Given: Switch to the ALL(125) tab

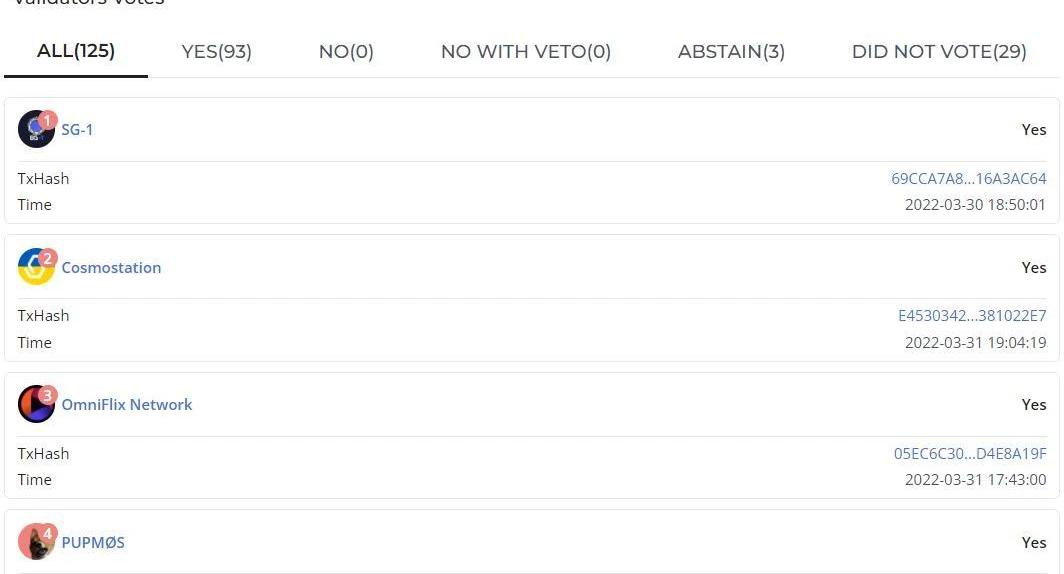Looking at the screenshot, I should pos(76,51).
